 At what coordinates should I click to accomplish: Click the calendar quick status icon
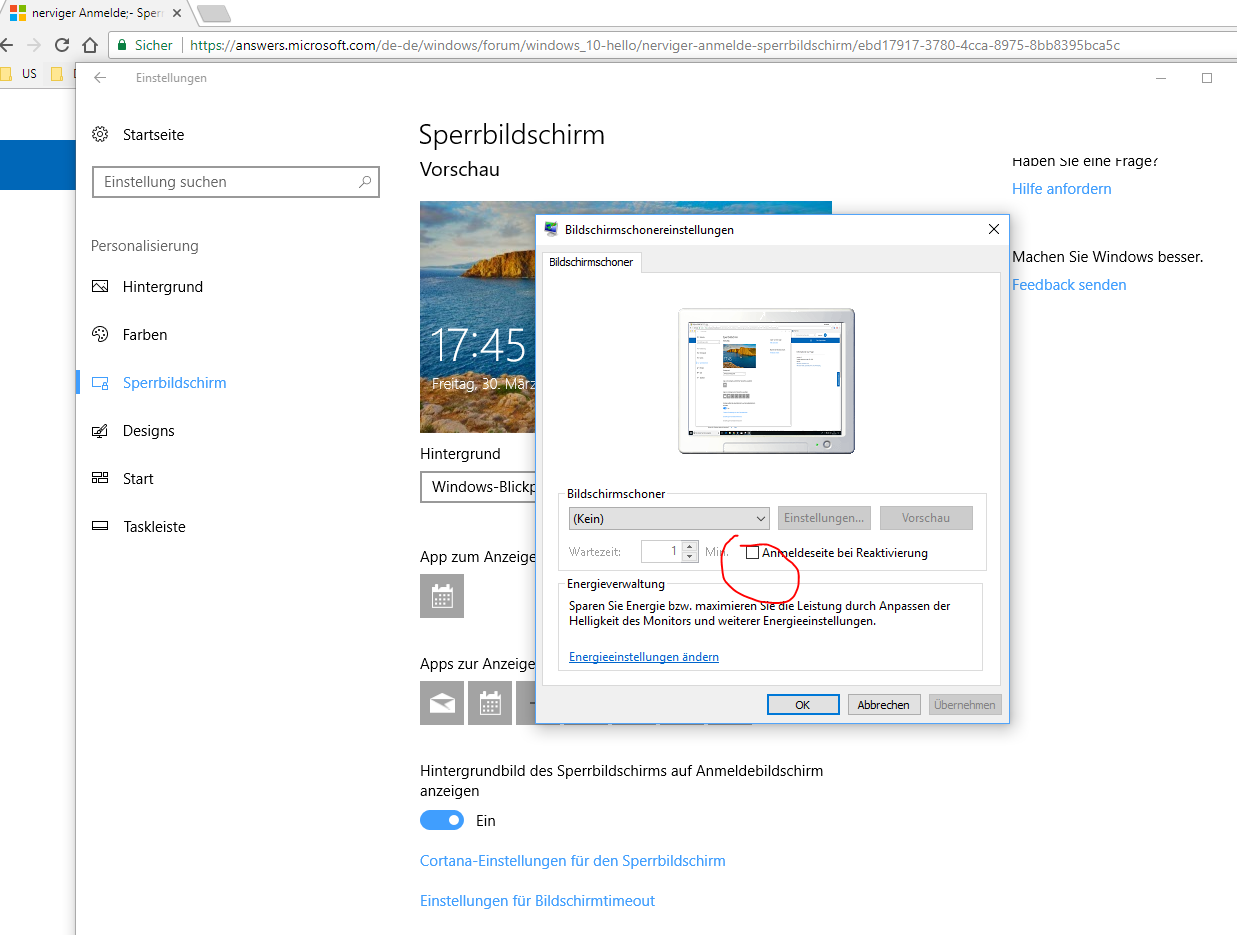pos(490,703)
